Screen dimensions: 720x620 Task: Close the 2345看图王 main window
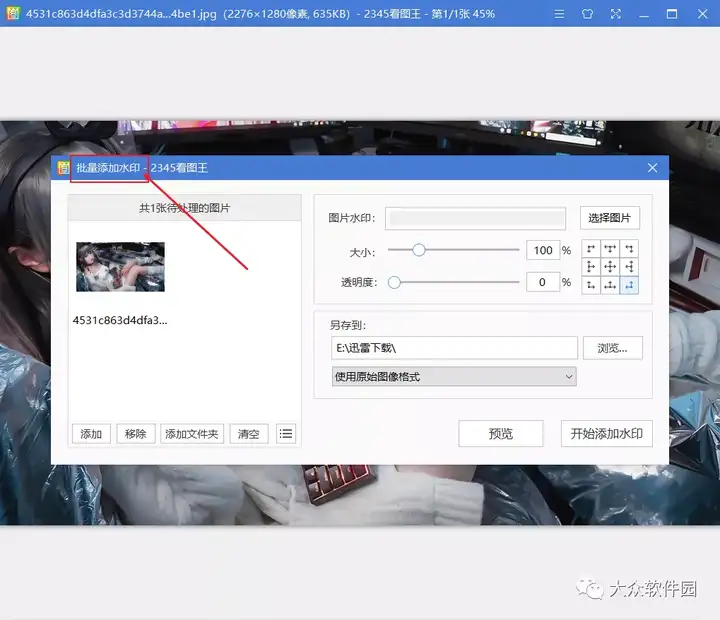click(x=703, y=14)
